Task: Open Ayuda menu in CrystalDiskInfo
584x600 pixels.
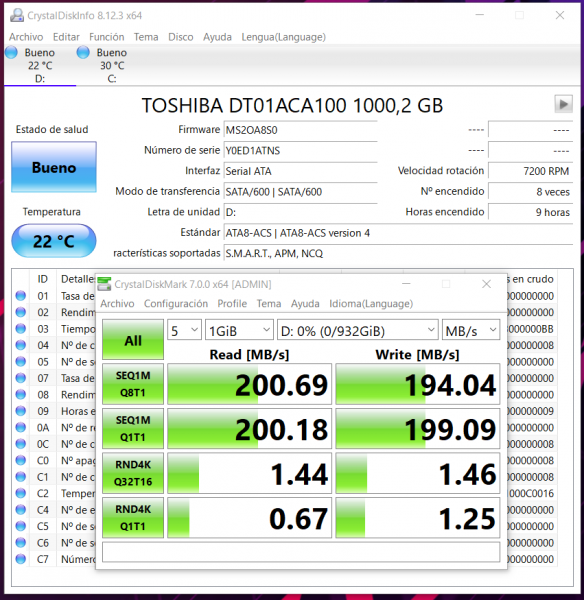Action: click(217, 37)
